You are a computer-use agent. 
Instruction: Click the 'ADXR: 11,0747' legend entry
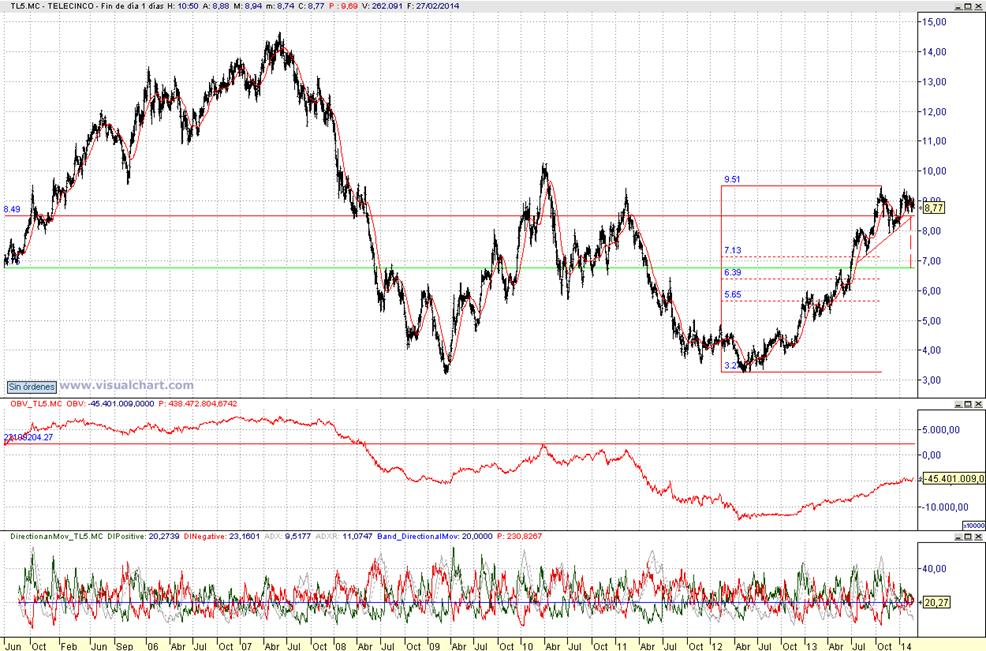tap(344, 537)
